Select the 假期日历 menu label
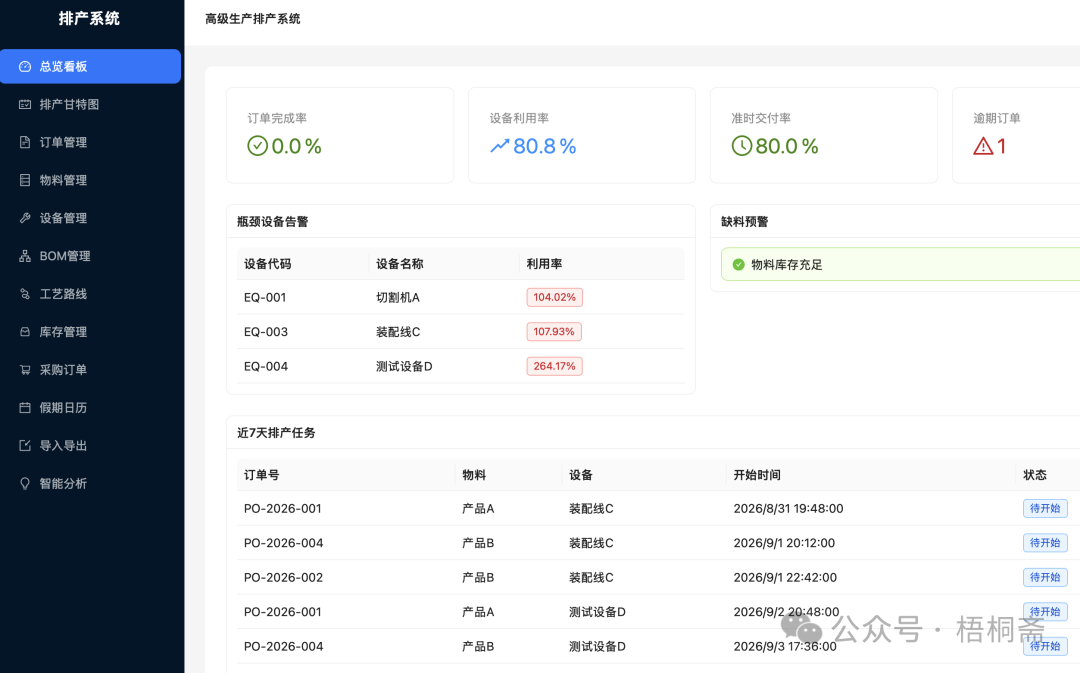Screen dimensions: 1080x673 click(x=63, y=408)
